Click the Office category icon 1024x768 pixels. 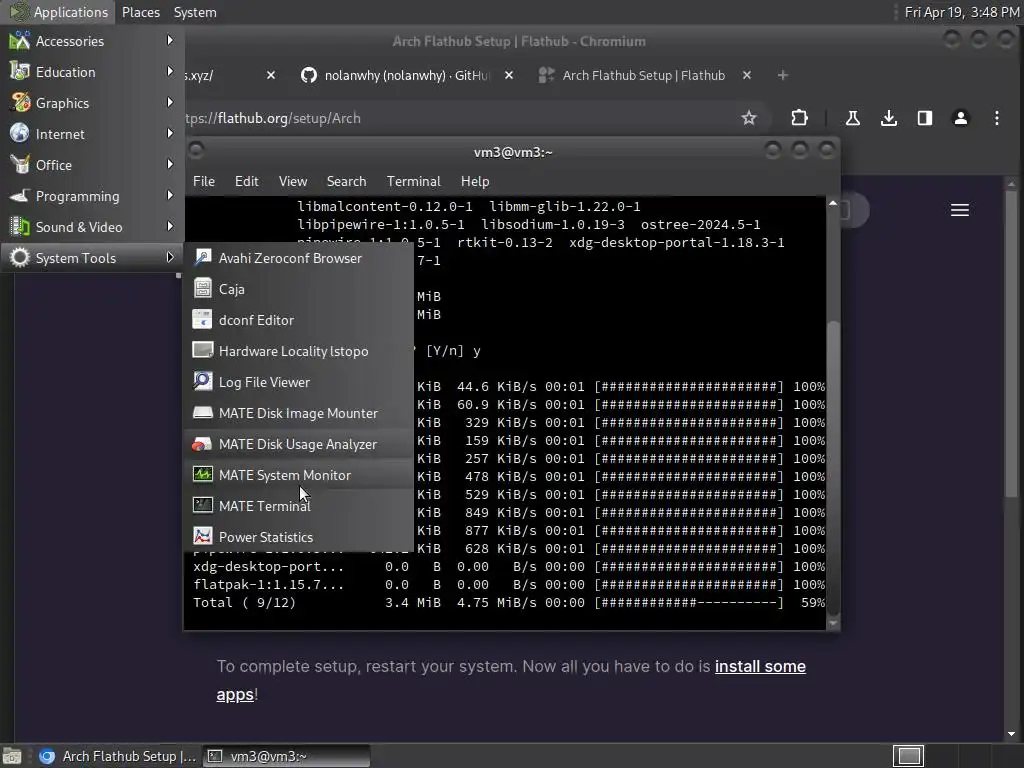(20, 165)
